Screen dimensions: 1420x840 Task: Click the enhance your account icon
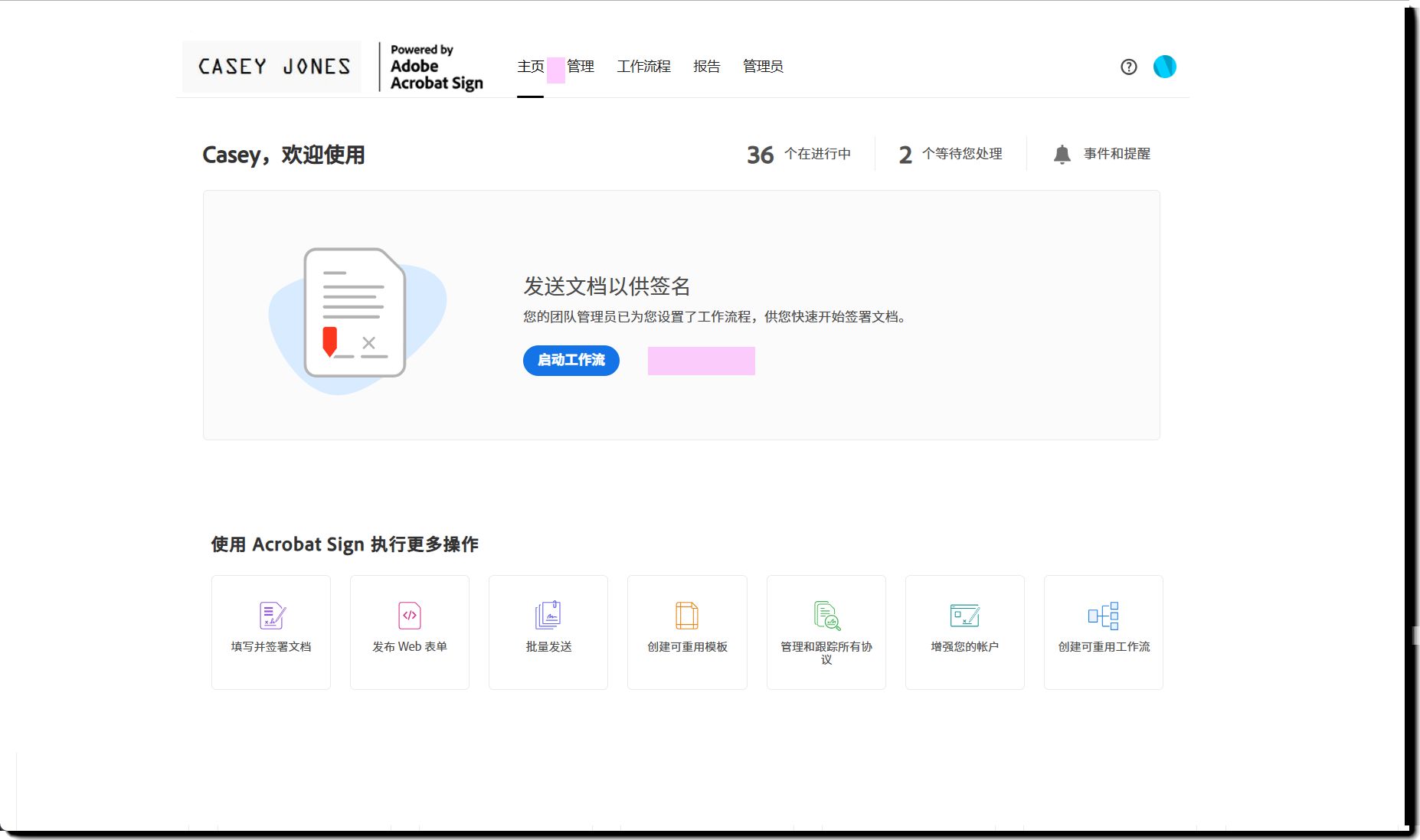point(964,615)
